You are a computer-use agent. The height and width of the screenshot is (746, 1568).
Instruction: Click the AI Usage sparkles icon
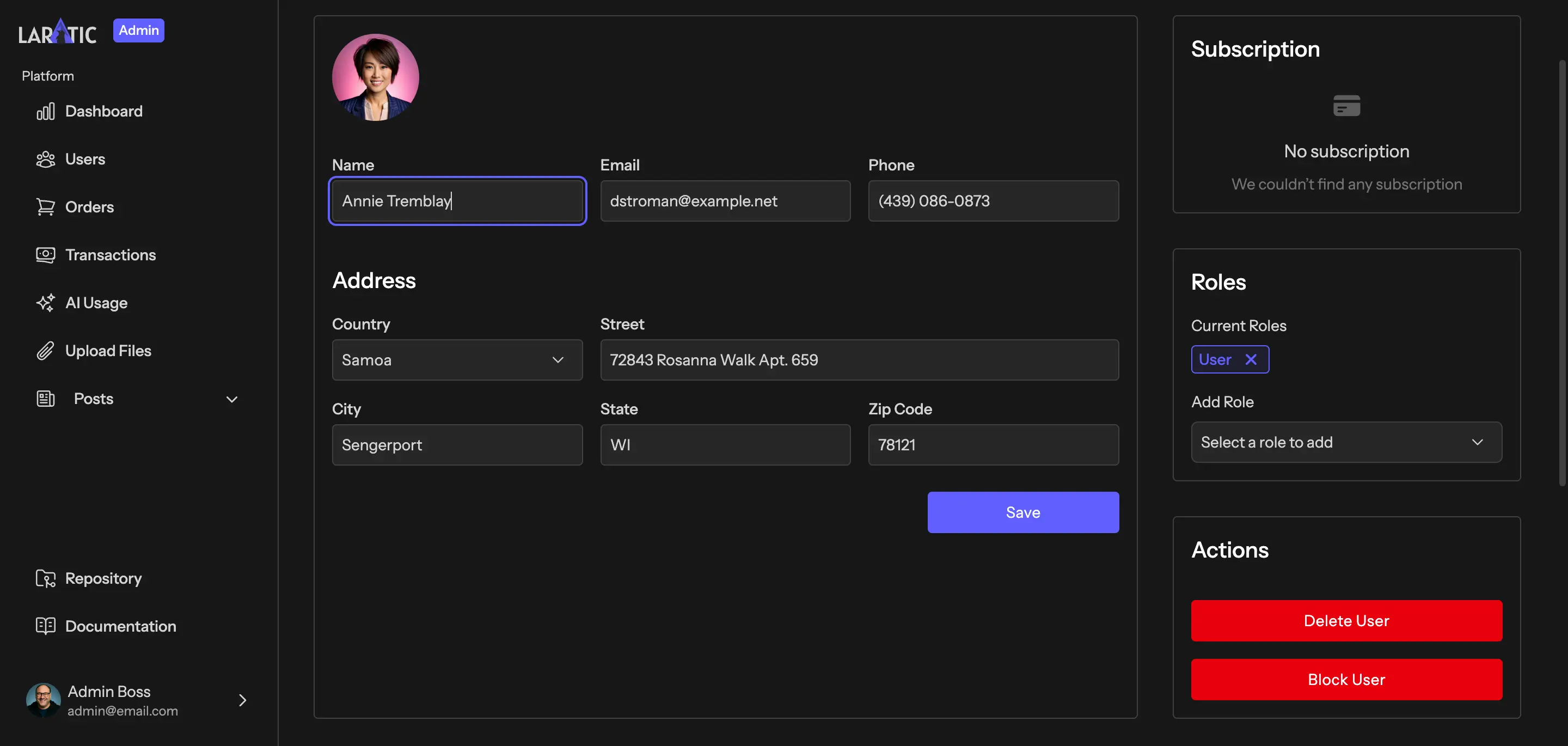[x=46, y=303]
